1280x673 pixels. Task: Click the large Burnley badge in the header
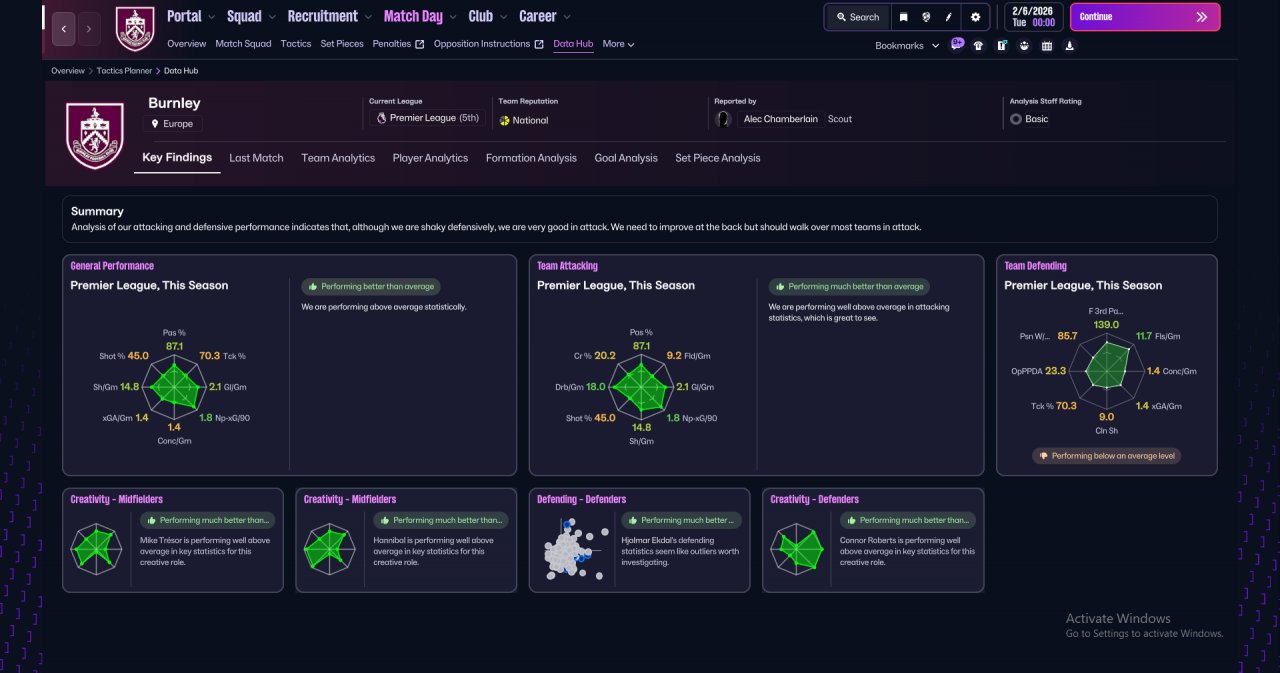pyautogui.click(x=94, y=135)
